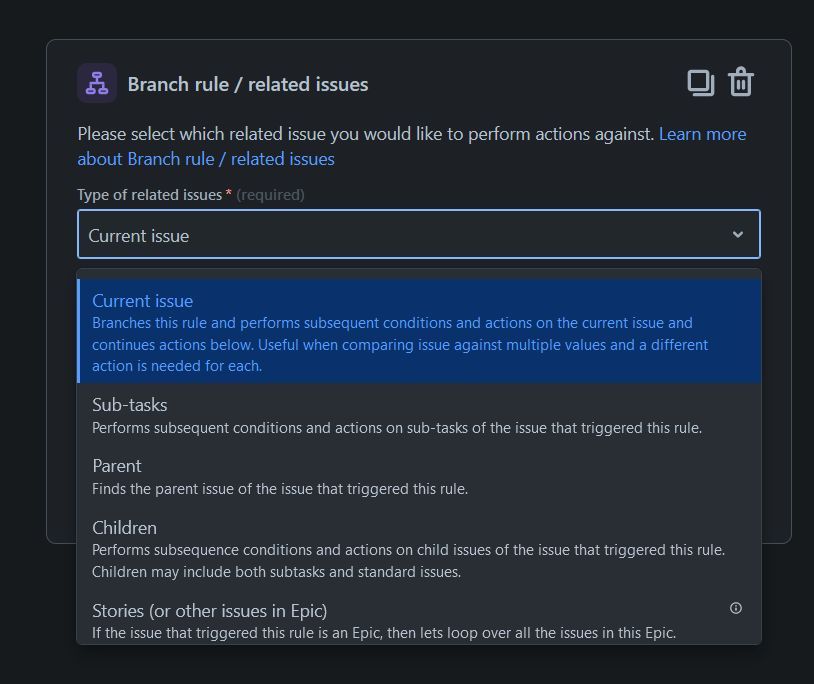Click the Sub-tasks option description text

397,428
